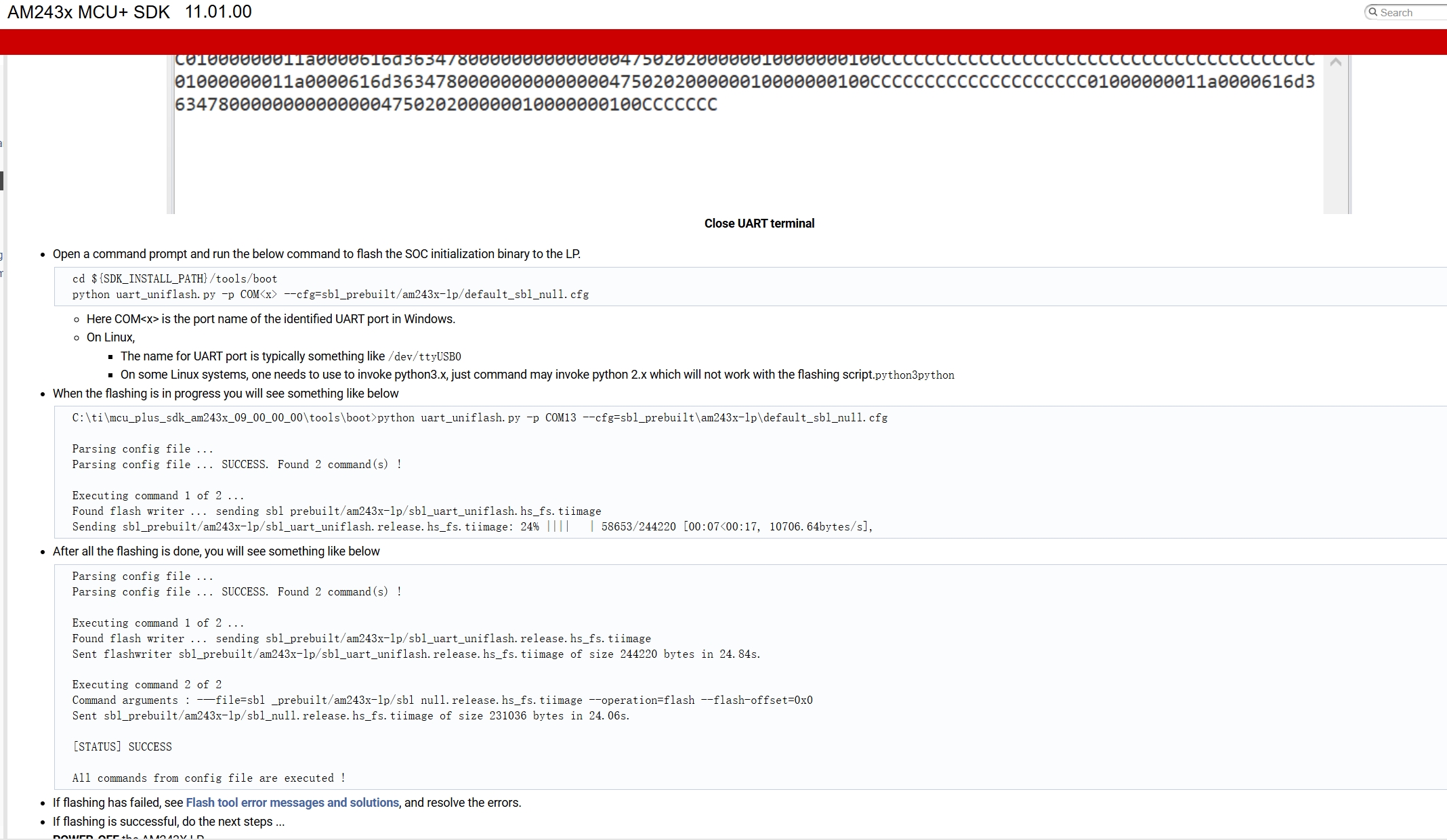
Task: Click the cd ${SDK_INSTALL_PATH}/tools/boot command line
Action: pyautogui.click(x=175, y=279)
